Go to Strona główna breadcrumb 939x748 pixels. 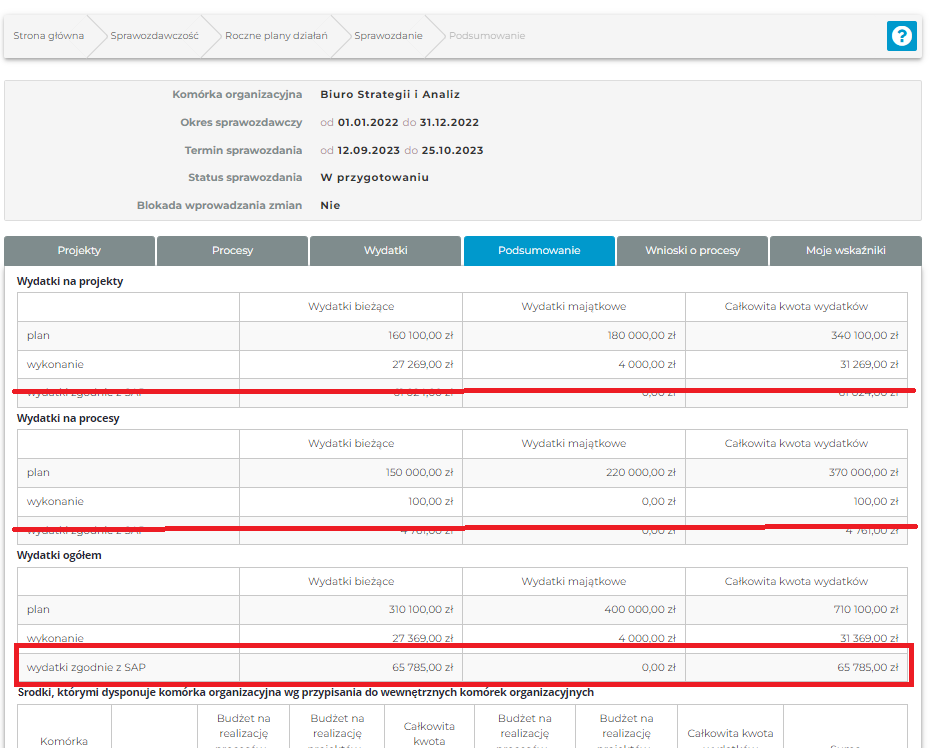[x=48, y=36]
